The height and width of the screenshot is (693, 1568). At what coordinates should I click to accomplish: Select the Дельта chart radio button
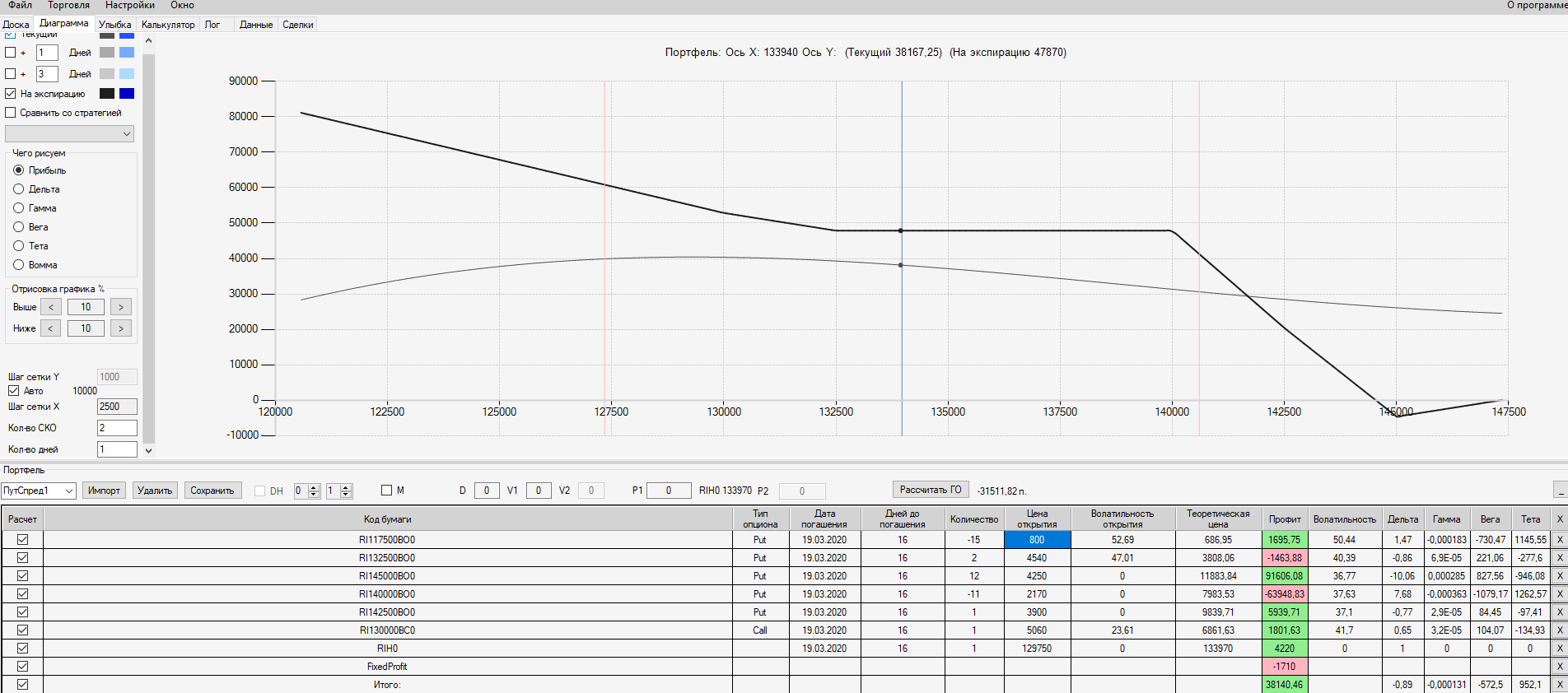pos(19,189)
